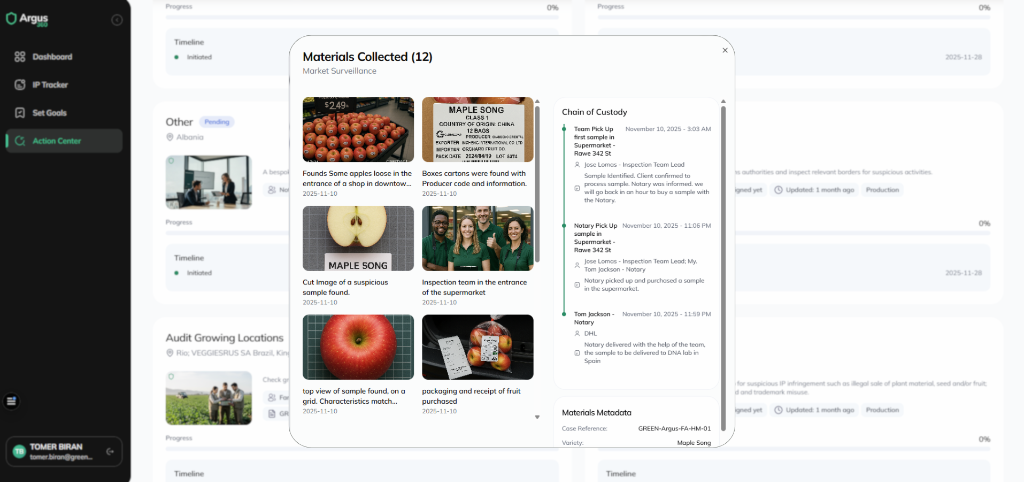The image size is (1024, 482).
Task: Click the 'Audit Growing Locations' card title
Action: click(225, 338)
